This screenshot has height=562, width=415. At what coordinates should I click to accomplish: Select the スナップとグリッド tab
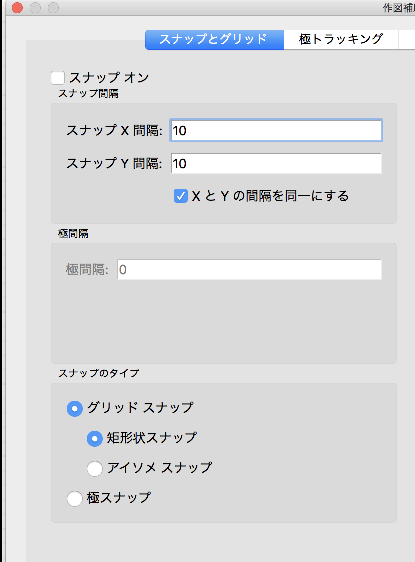pyautogui.click(x=214, y=39)
